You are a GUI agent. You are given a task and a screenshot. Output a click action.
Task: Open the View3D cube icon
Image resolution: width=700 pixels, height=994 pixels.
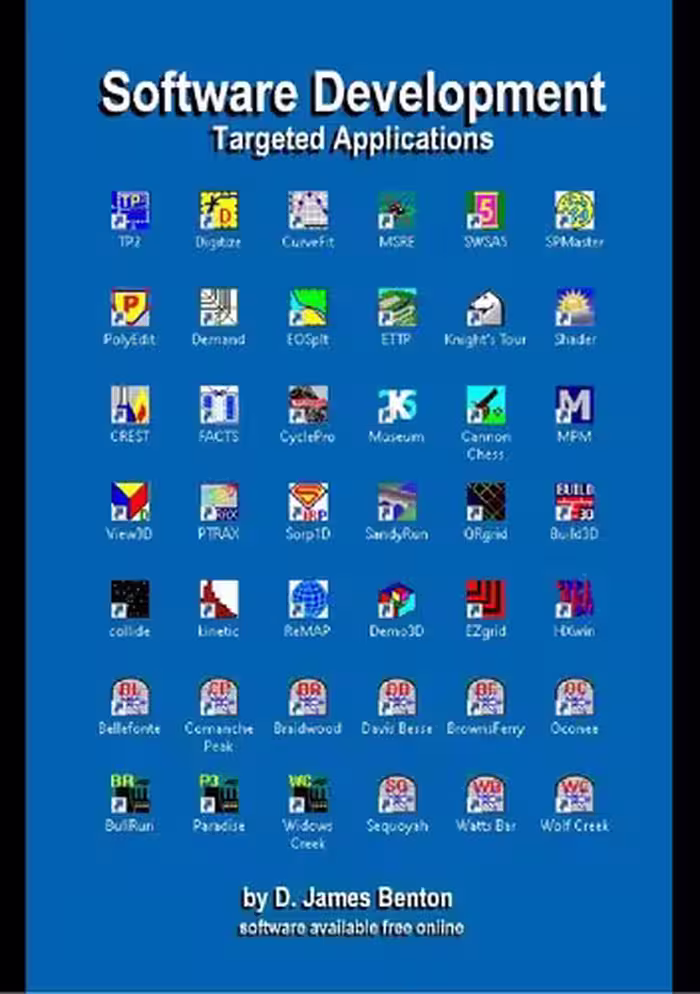tap(130, 502)
